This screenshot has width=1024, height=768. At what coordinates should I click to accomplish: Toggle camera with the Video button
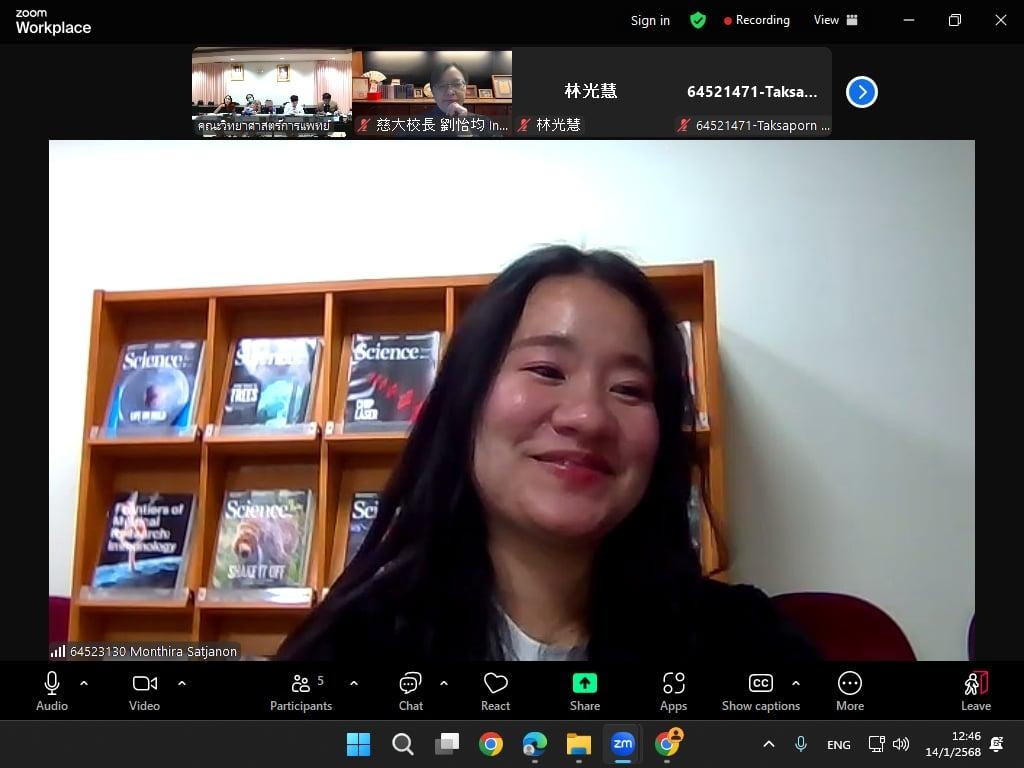click(144, 691)
